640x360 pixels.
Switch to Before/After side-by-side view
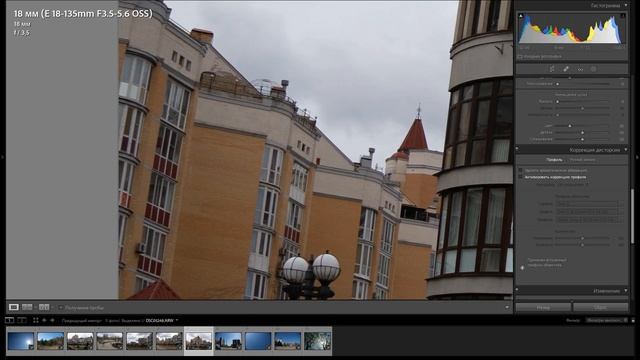tap(27, 307)
